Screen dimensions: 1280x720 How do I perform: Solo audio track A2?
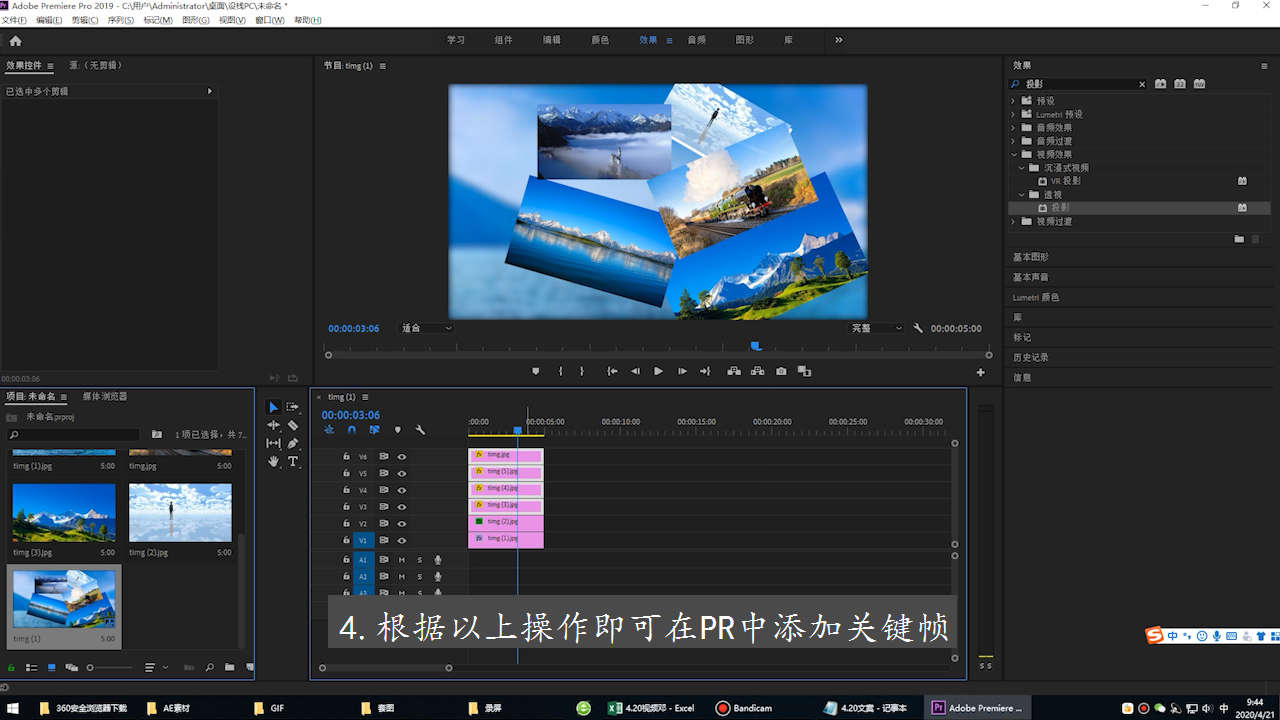click(420, 577)
